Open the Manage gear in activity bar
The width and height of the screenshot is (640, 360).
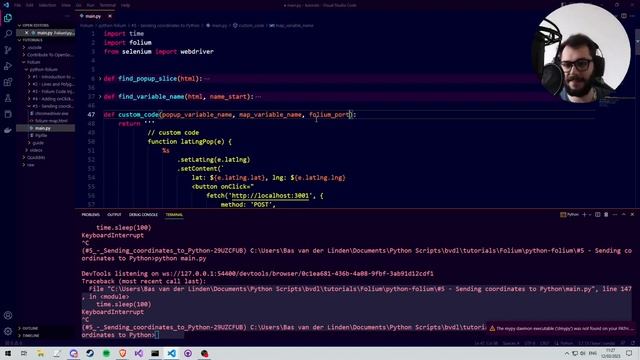click(8, 331)
